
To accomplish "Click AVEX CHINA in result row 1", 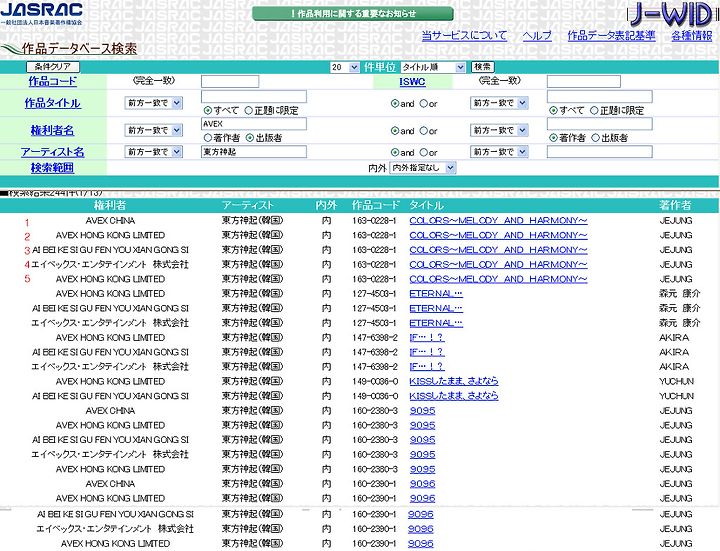I will coord(110,221).
